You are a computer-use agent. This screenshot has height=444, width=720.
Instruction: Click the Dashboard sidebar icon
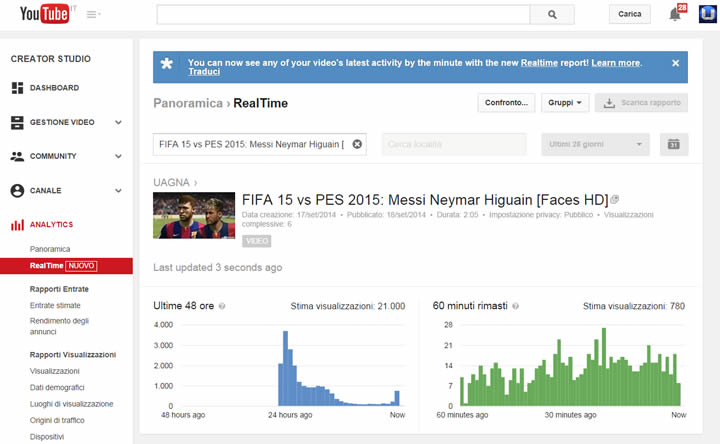click(17, 88)
